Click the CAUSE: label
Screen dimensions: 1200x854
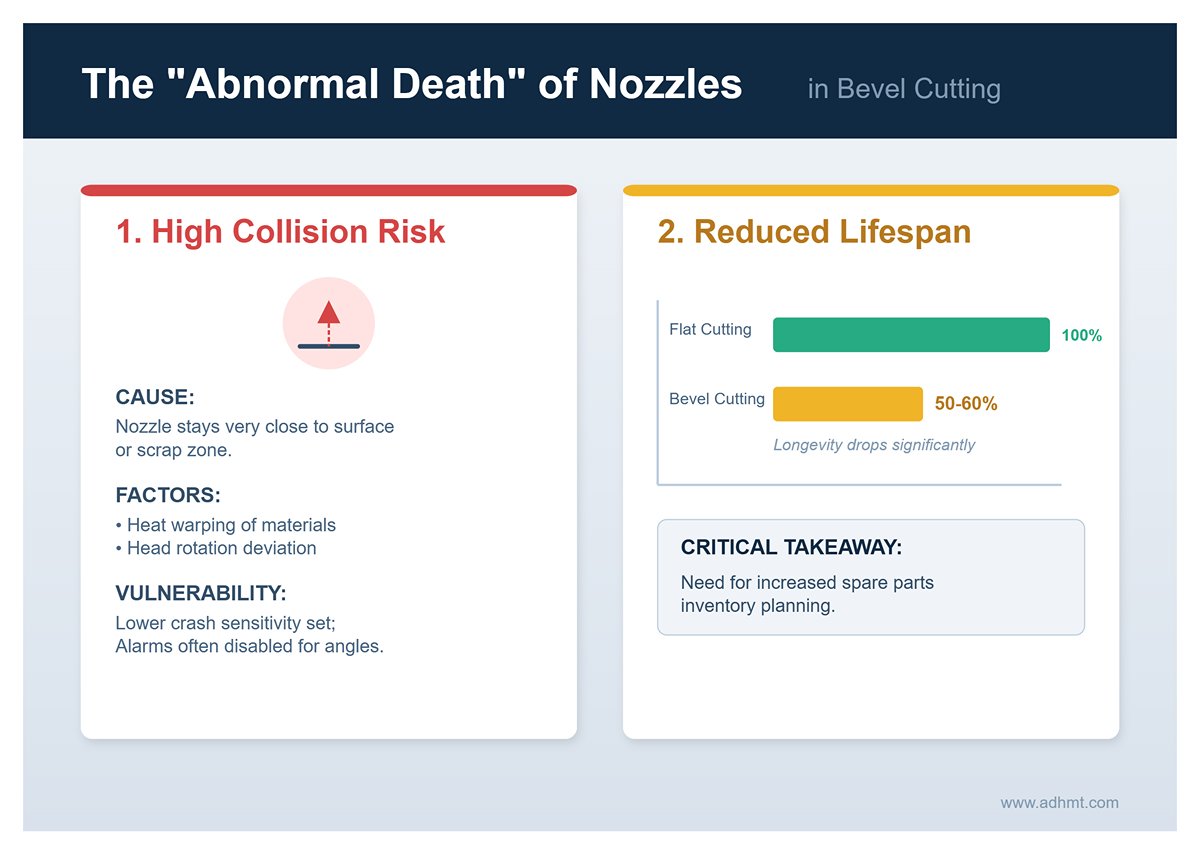155,397
